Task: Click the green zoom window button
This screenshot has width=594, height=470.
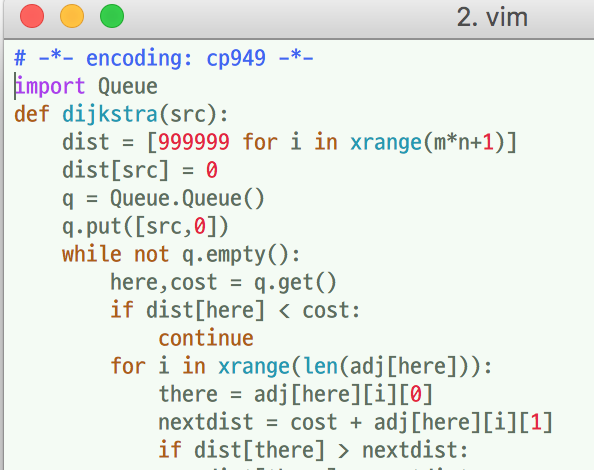Action: [x=112, y=16]
